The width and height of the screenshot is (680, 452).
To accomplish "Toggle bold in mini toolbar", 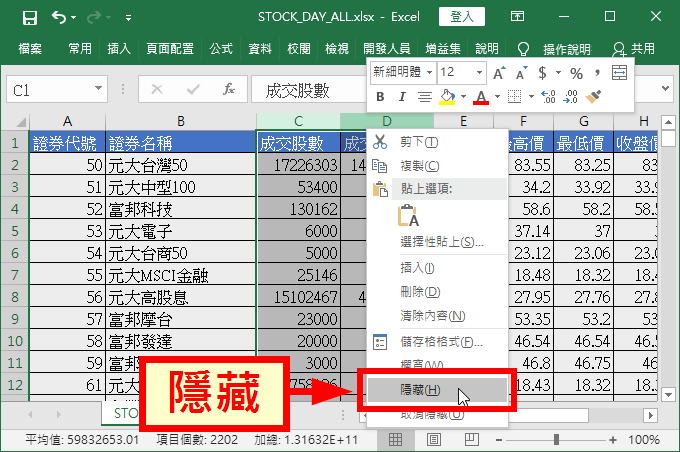I will click(x=380, y=97).
